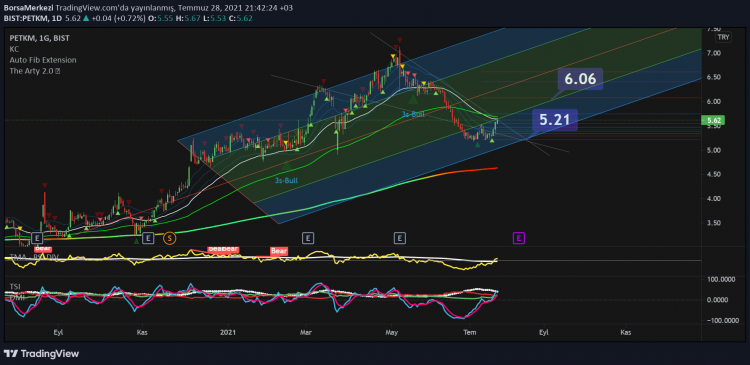This screenshot has width=750, height=365.
Task: Click the Tem time axis label
Action: pos(471,332)
